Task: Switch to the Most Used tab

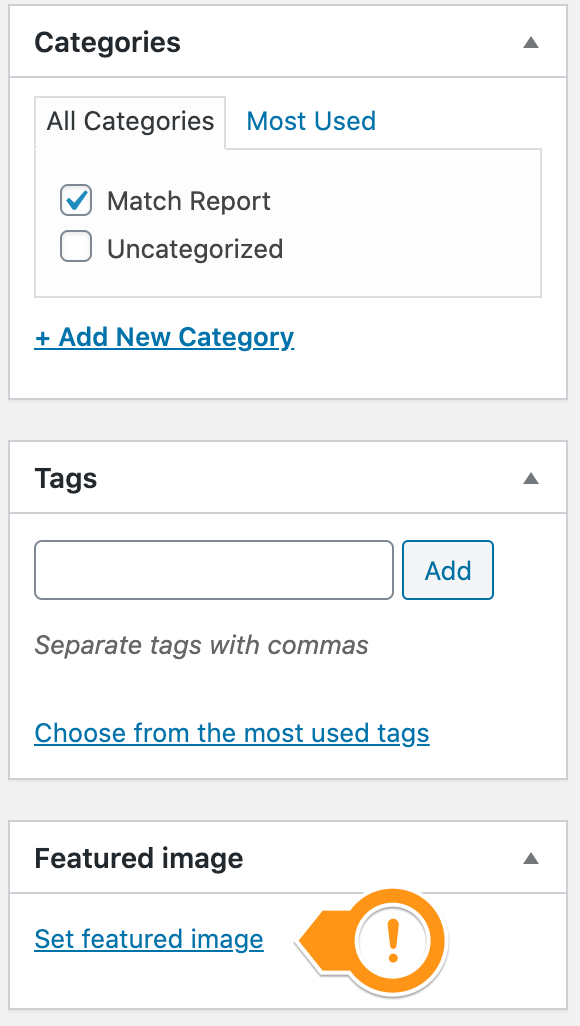Action: pos(310,121)
